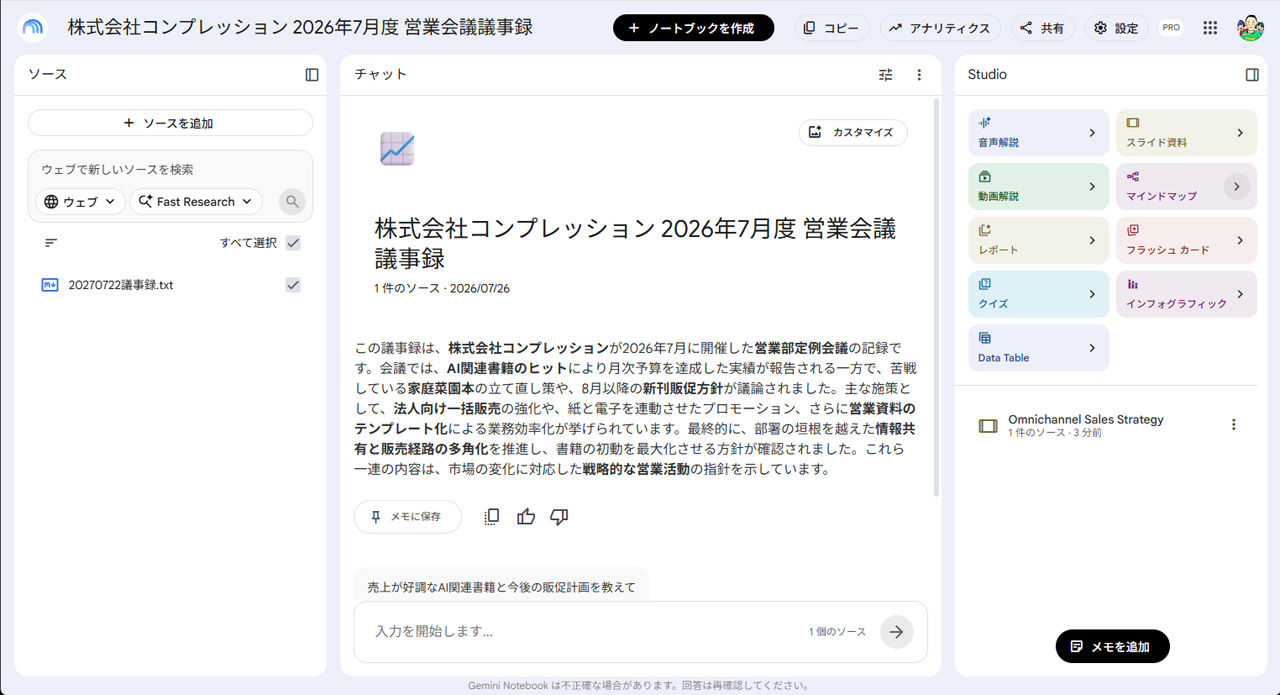Click ソースを追加 button
The height and width of the screenshot is (695, 1280).
170,123
